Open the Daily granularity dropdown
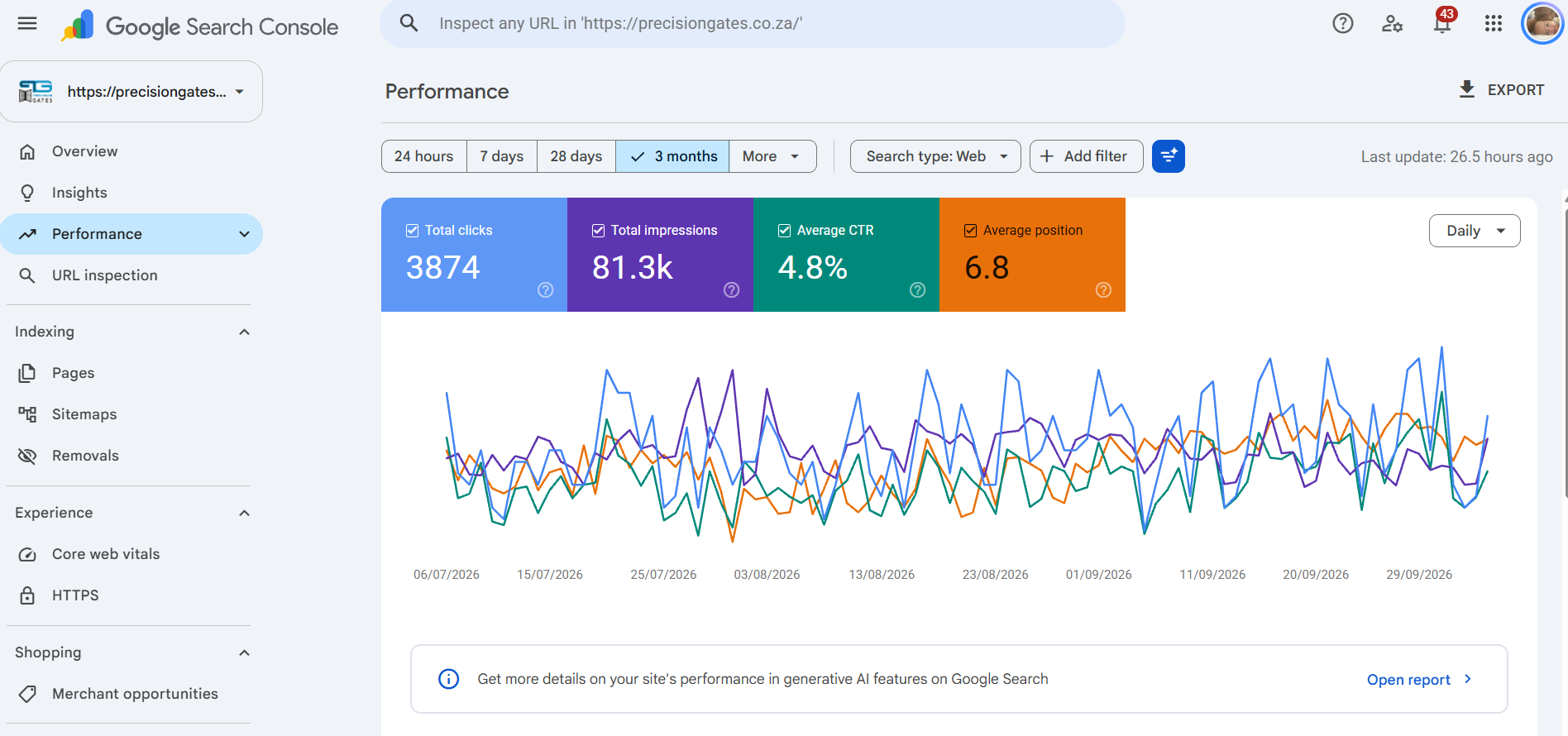This screenshot has width=1568, height=736. pos(1475,231)
